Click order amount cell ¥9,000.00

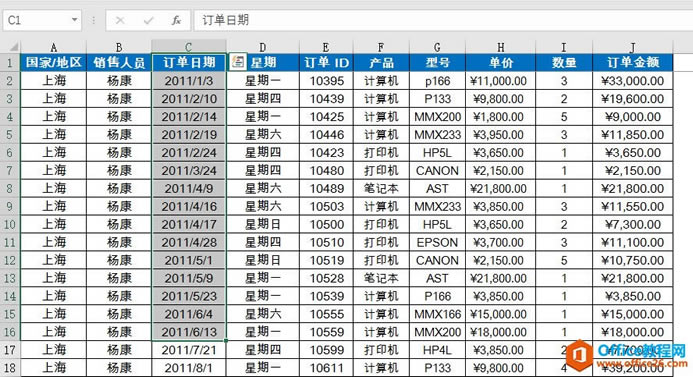[632, 117]
